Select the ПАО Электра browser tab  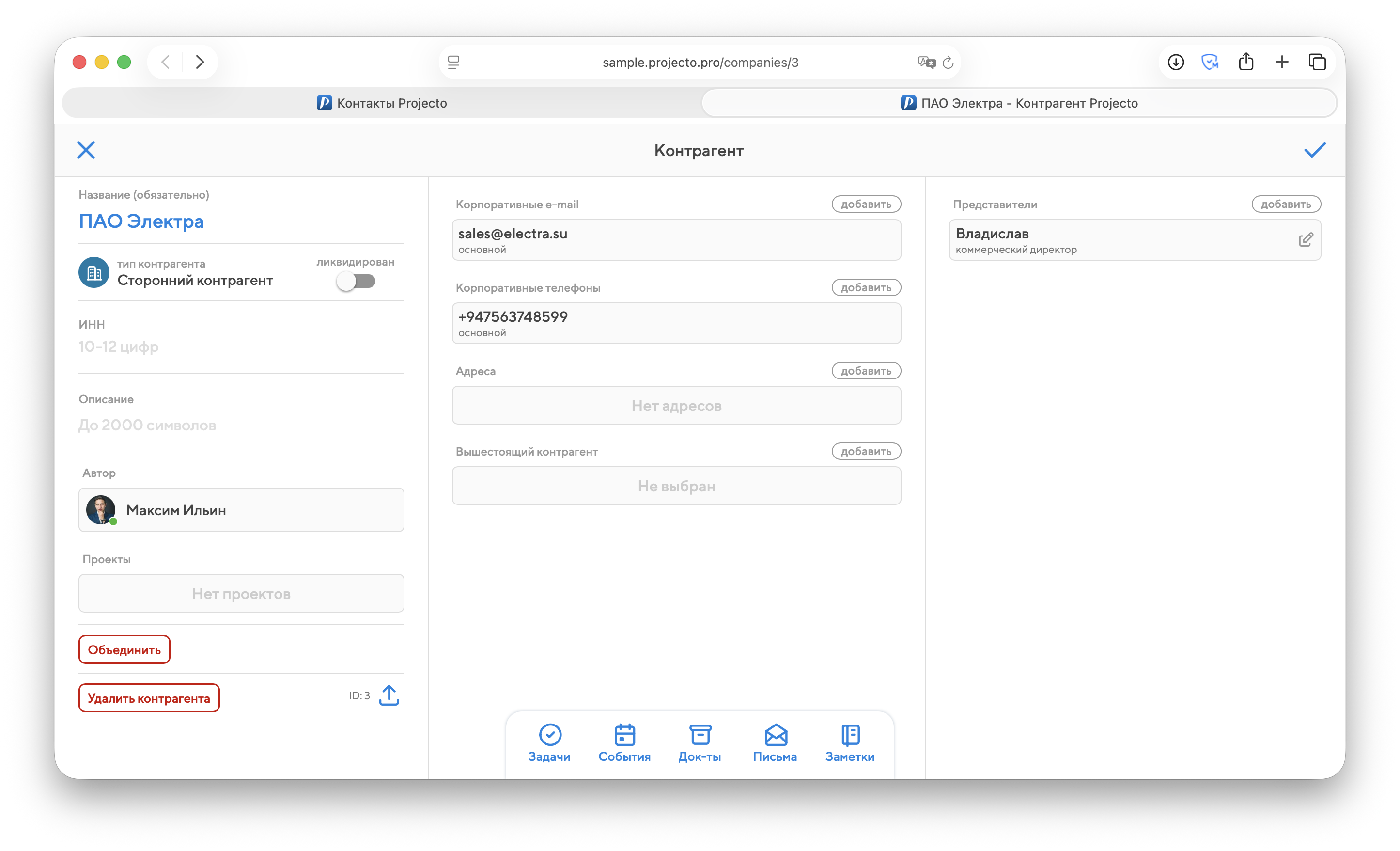pyautogui.click(x=1019, y=103)
